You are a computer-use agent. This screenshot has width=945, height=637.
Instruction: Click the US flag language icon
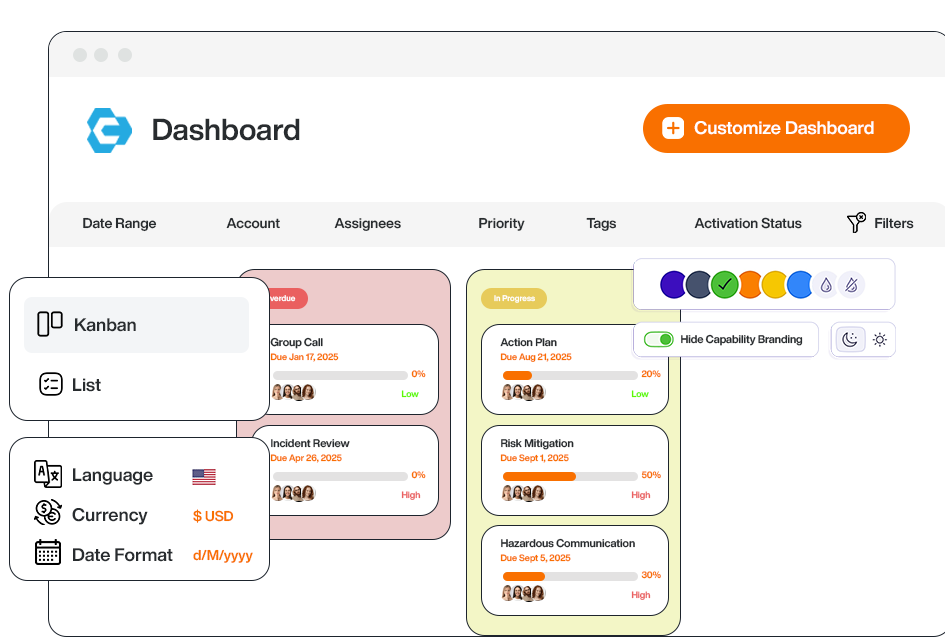204,477
